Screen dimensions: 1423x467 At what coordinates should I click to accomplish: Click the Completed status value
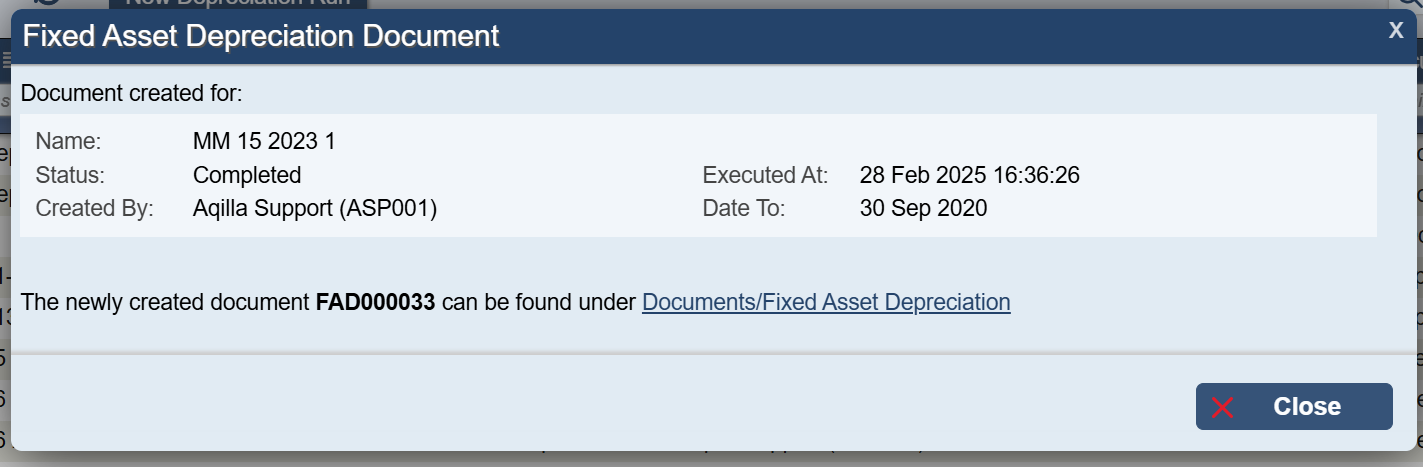247,175
